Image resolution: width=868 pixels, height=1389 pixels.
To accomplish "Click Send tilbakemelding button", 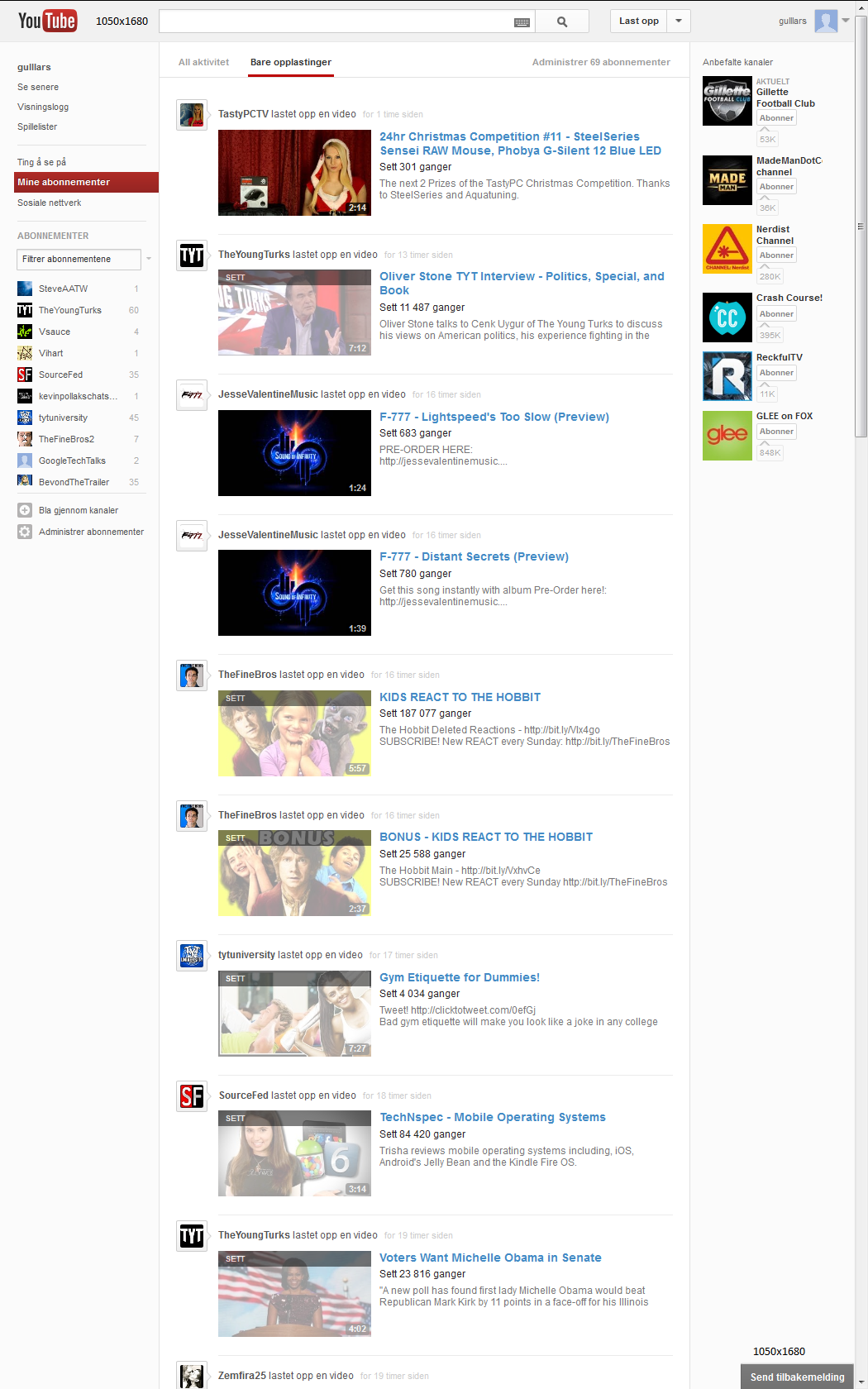I will point(797,1377).
